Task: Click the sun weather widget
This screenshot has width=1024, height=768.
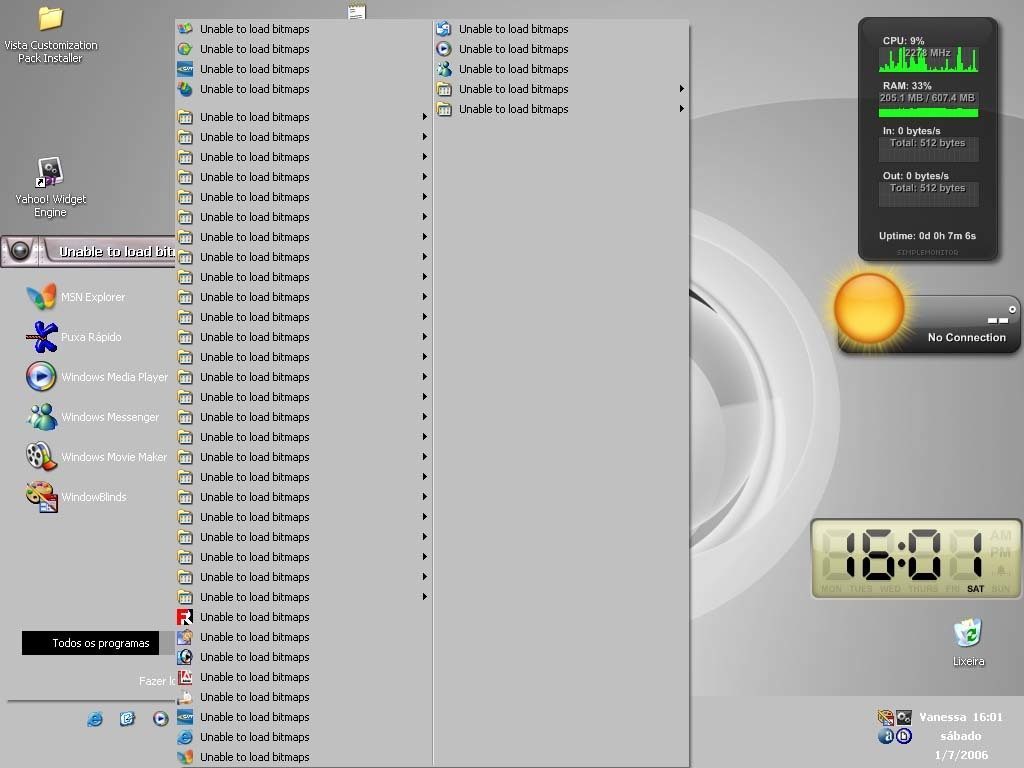Action: (869, 309)
